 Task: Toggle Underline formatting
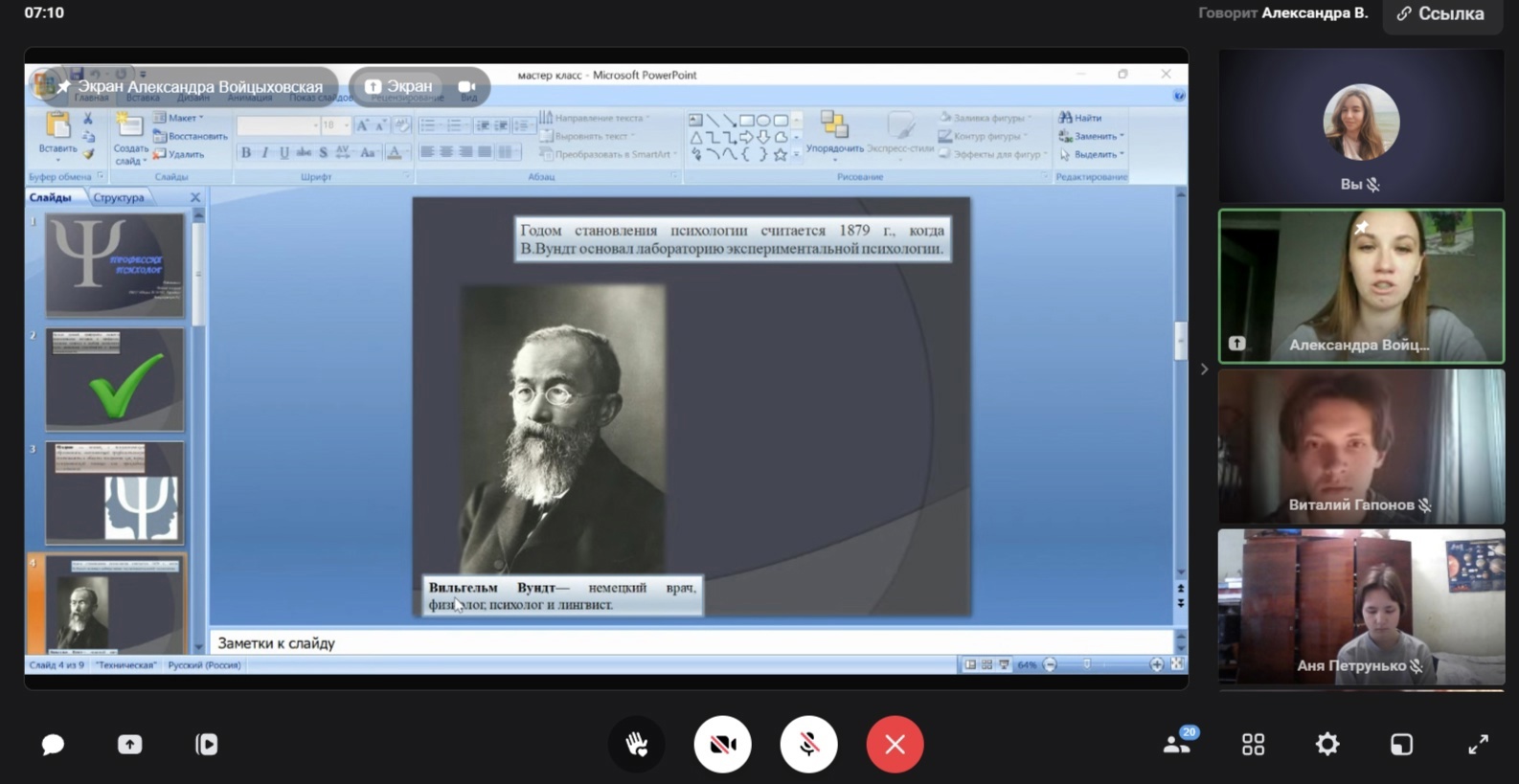(x=284, y=153)
